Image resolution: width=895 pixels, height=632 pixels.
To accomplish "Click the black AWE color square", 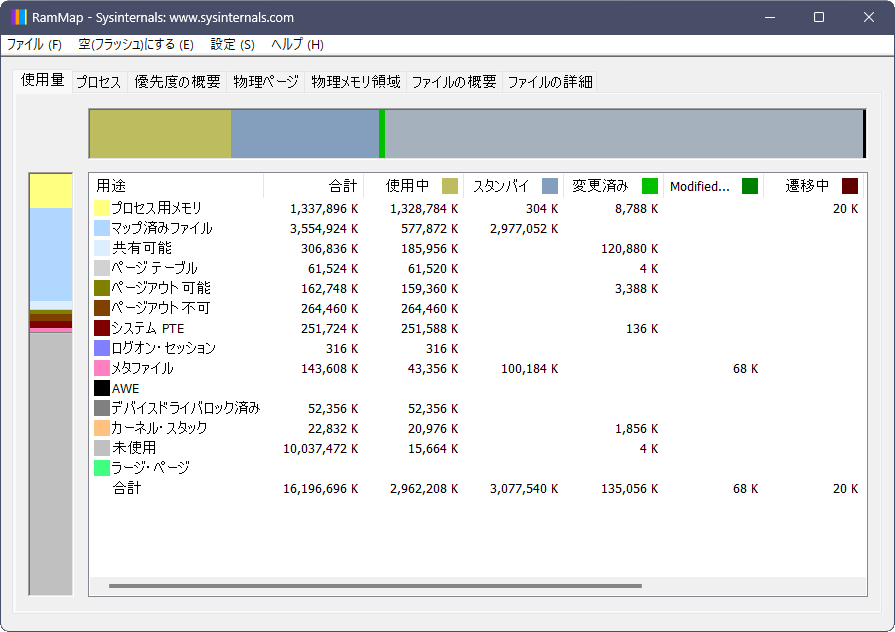I will coord(100,387).
